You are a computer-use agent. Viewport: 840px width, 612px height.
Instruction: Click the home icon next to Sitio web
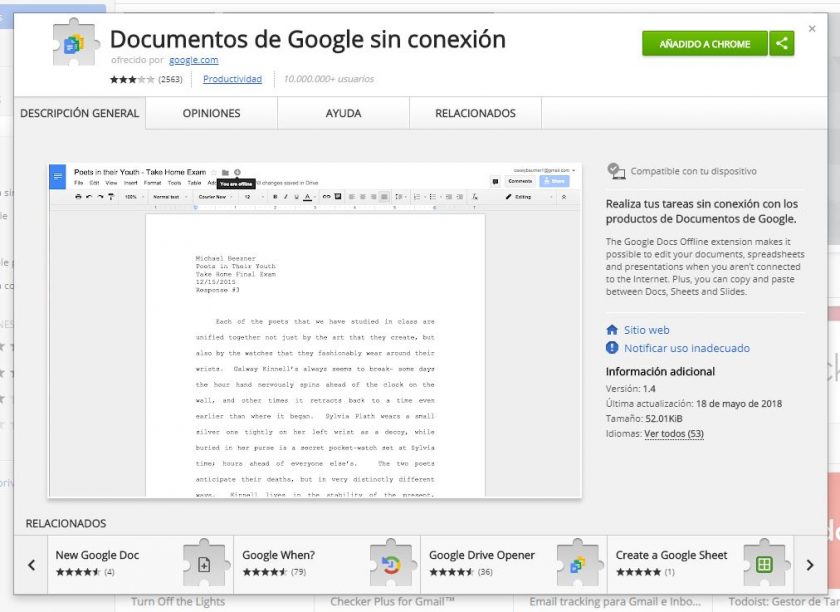(x=611, y=330)
